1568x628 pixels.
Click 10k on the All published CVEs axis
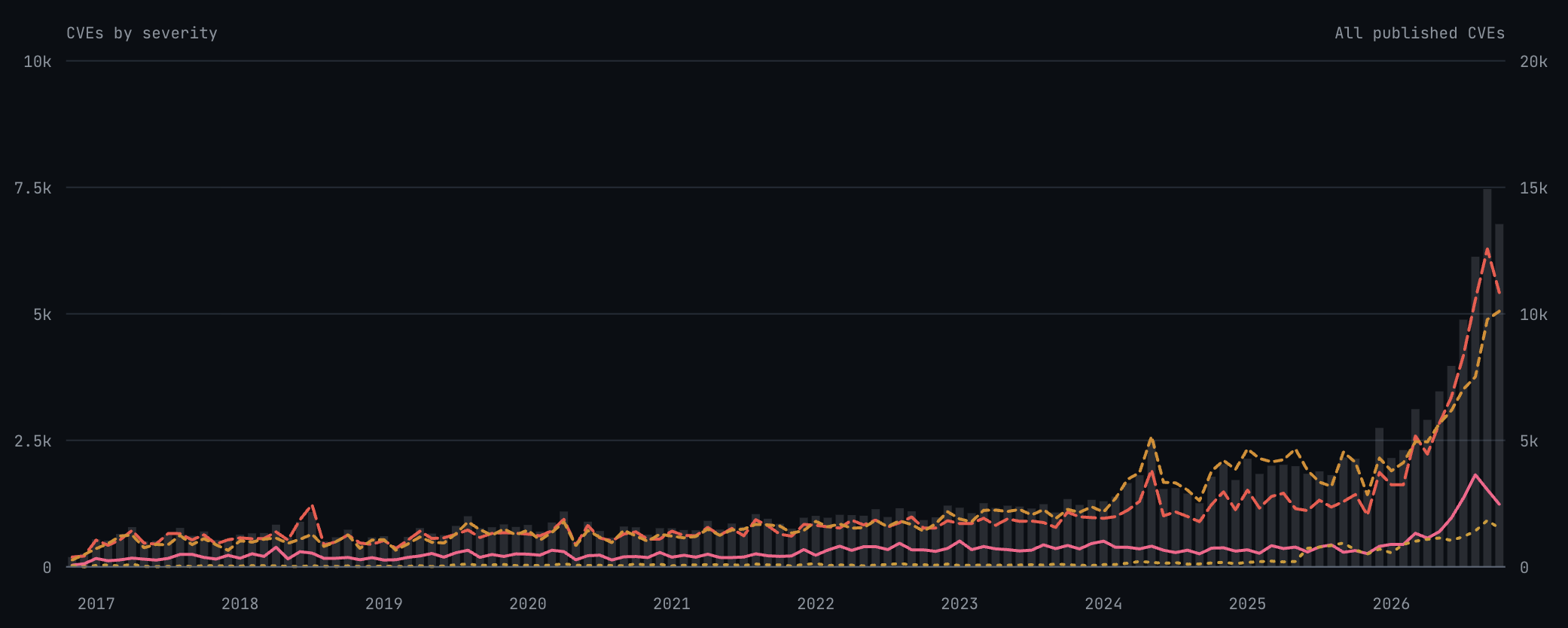click(1533, 314)
